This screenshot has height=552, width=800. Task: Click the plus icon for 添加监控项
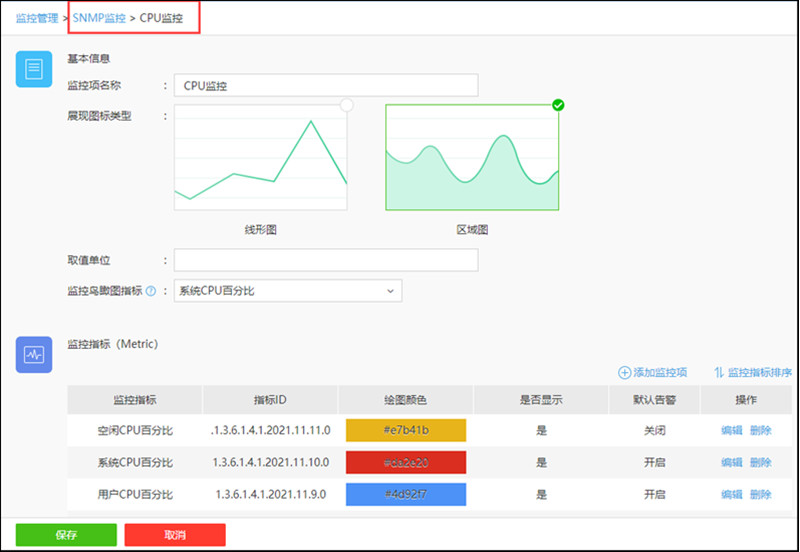(x=625, y=373)
